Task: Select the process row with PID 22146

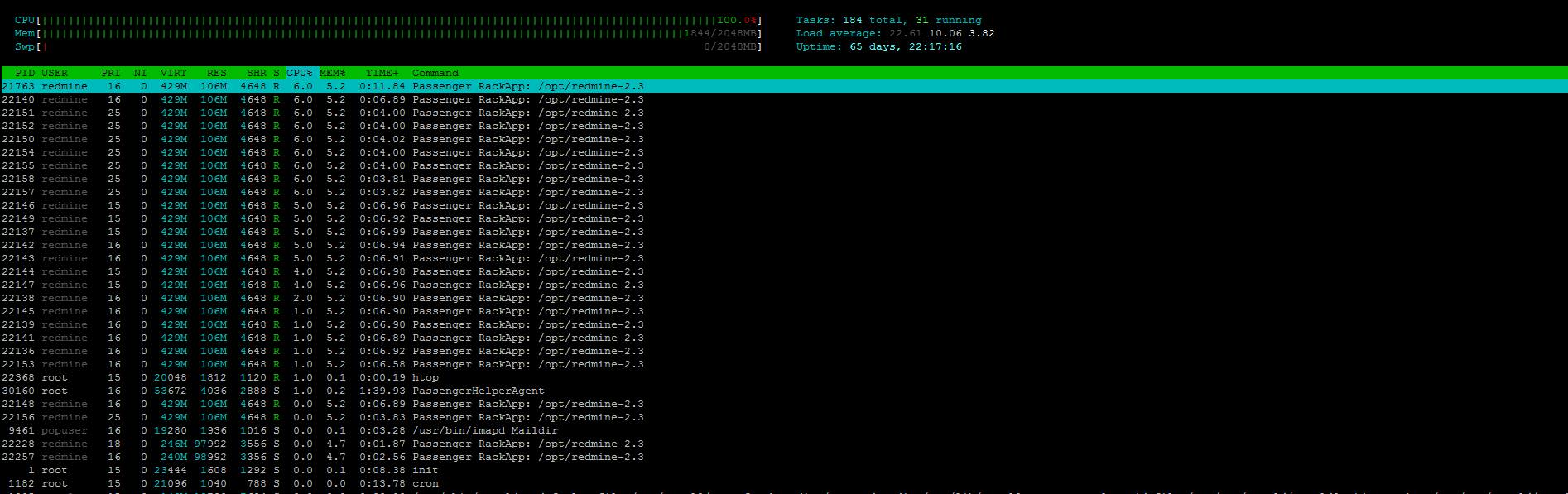Action: (784, 205)
